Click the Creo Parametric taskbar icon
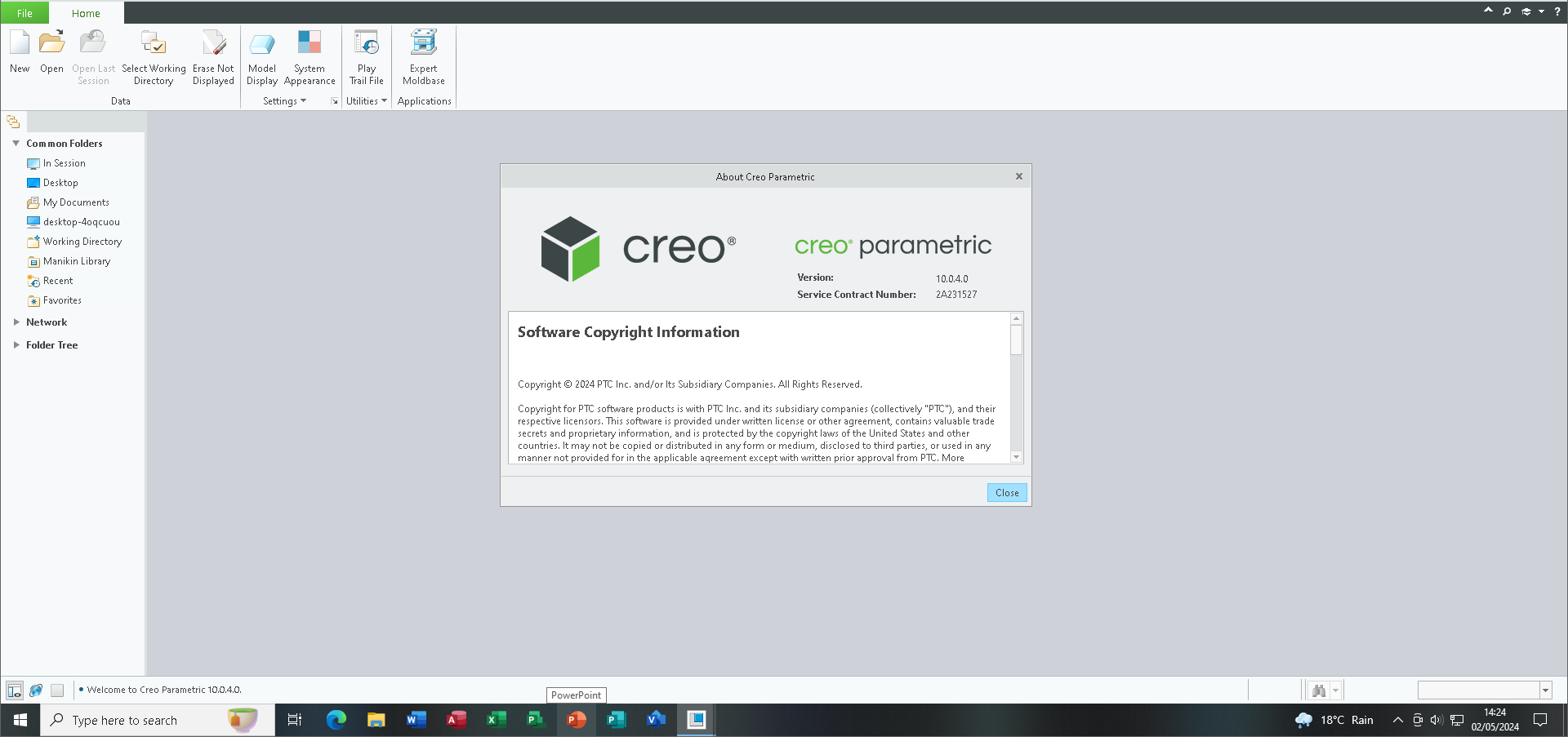This screenshot has height=737, width=1568. click(x=696, y=720)
